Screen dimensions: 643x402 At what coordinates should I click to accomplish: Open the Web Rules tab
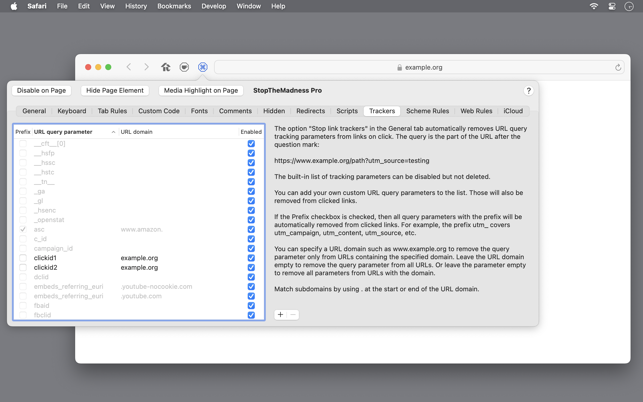(x=476, y=111)
